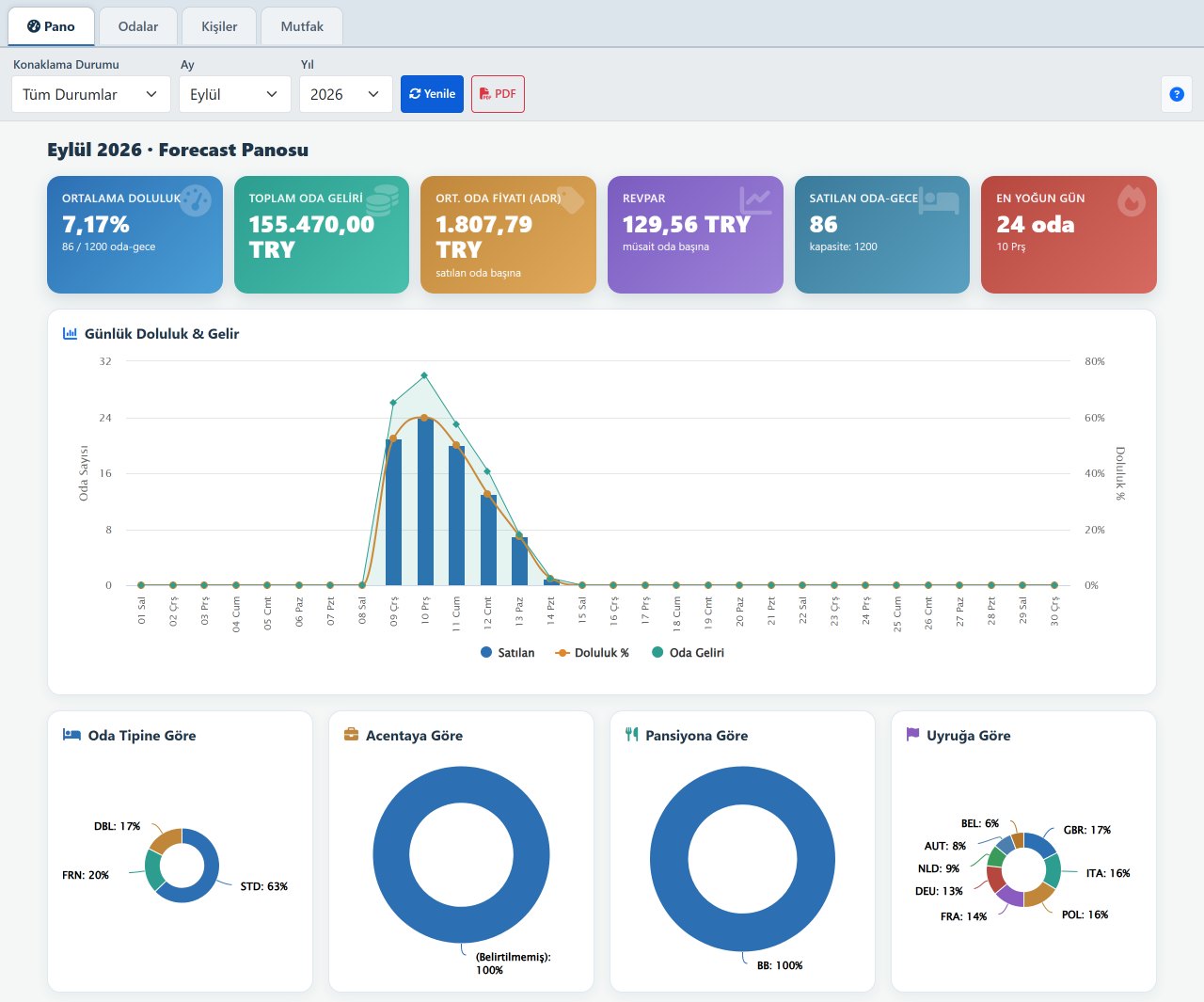
Task: Click the 'STD: 63%' donut label
Action: (x=264, y=886)
